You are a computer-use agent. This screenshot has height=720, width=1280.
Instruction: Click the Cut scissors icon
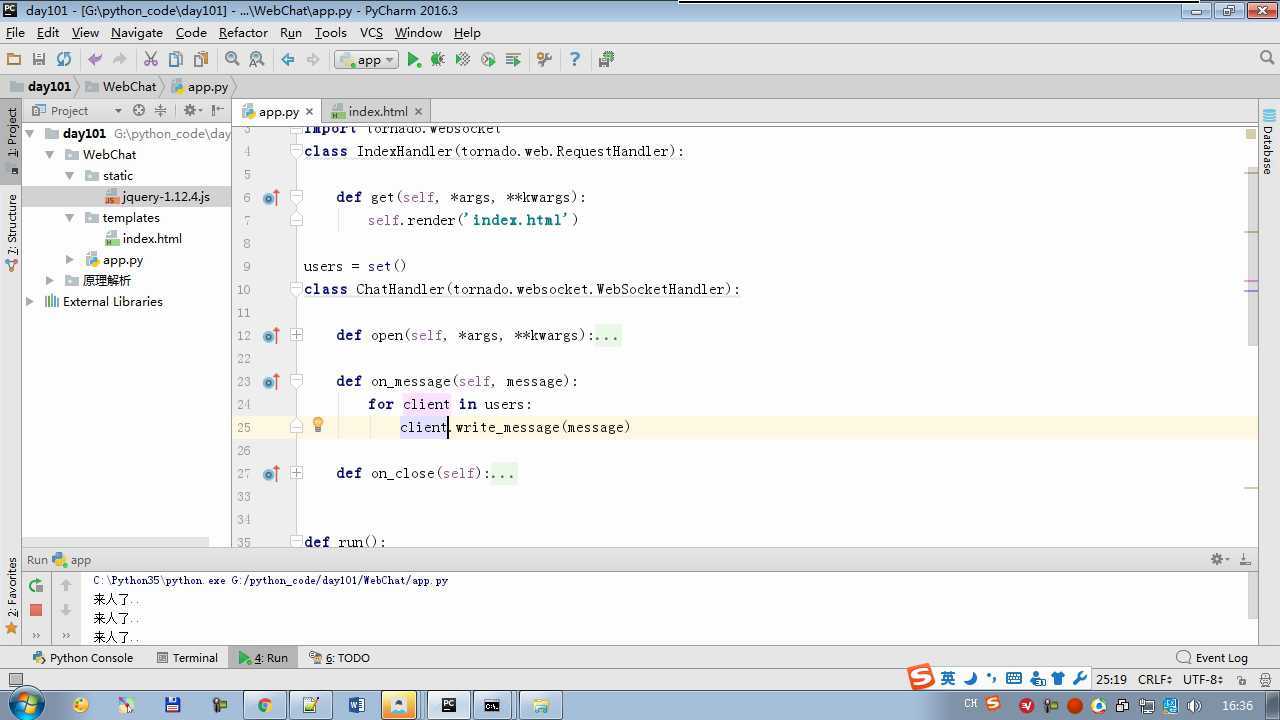(x=151, y=60)
